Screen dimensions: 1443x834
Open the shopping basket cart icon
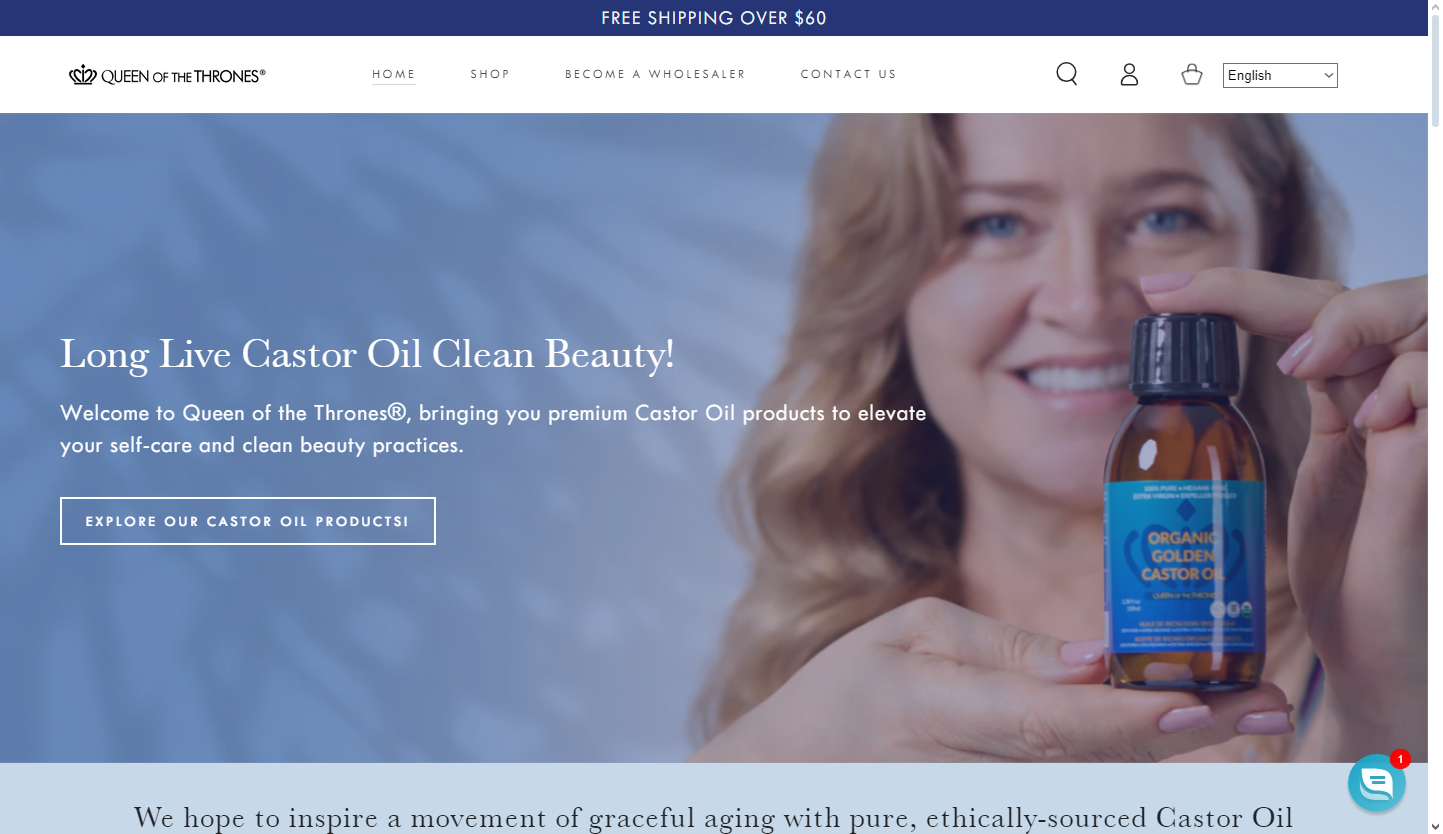[1191, 75]
